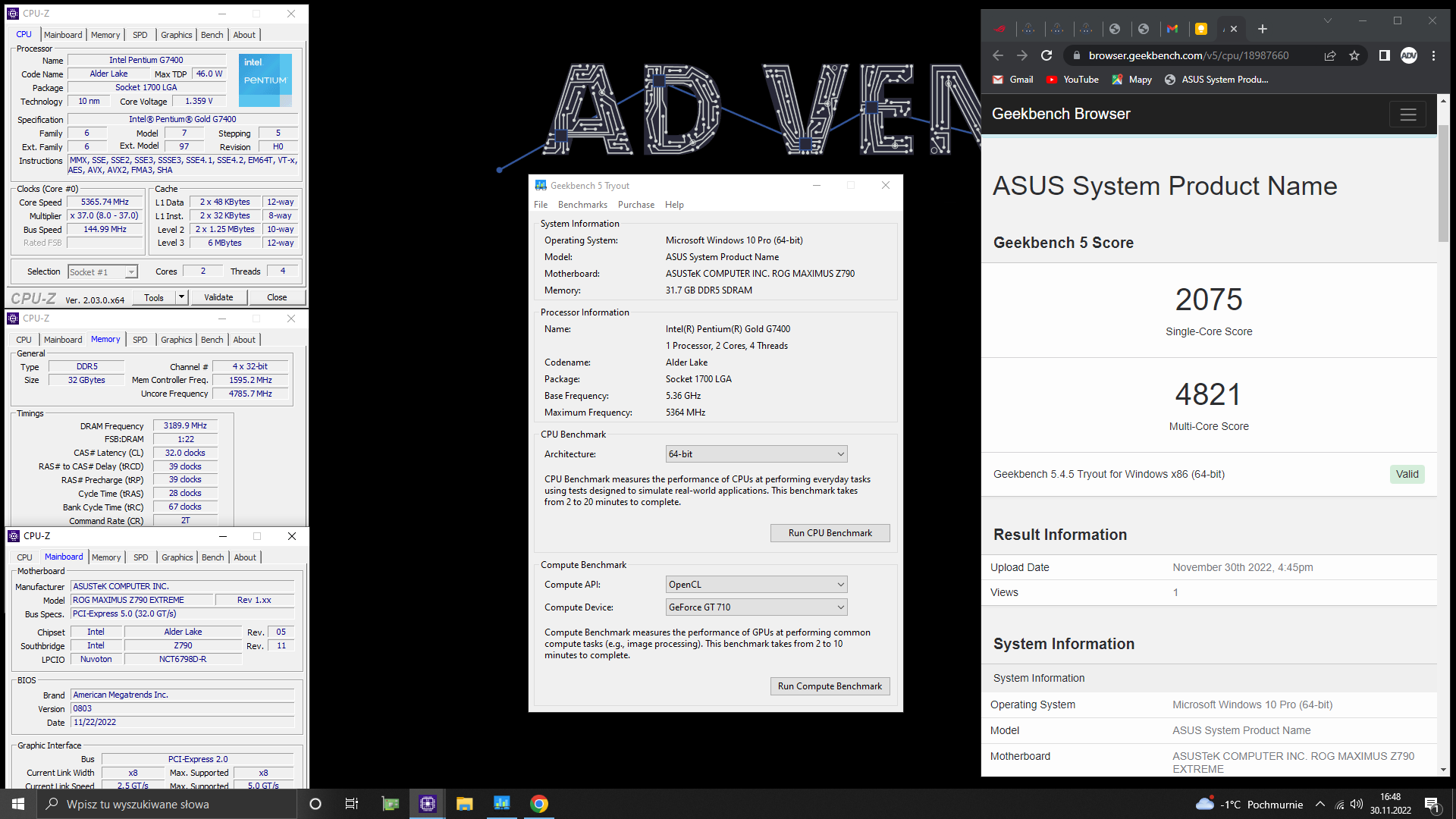Click the Validate button in CPU-Z
This screenshot has width=1456, height=819.
pos(218,297)
